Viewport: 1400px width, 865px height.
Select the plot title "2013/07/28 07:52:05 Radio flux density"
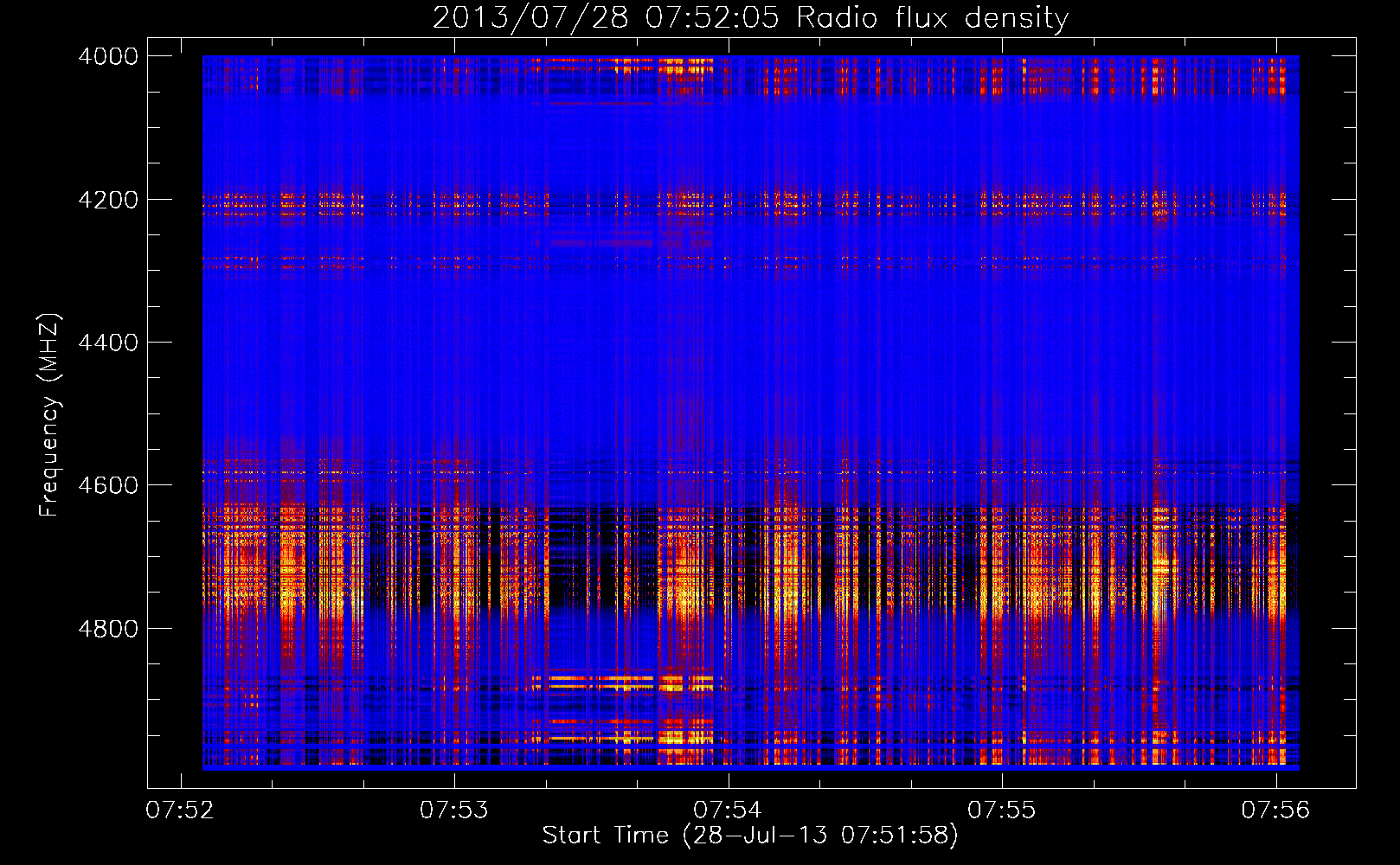[751, 18]
